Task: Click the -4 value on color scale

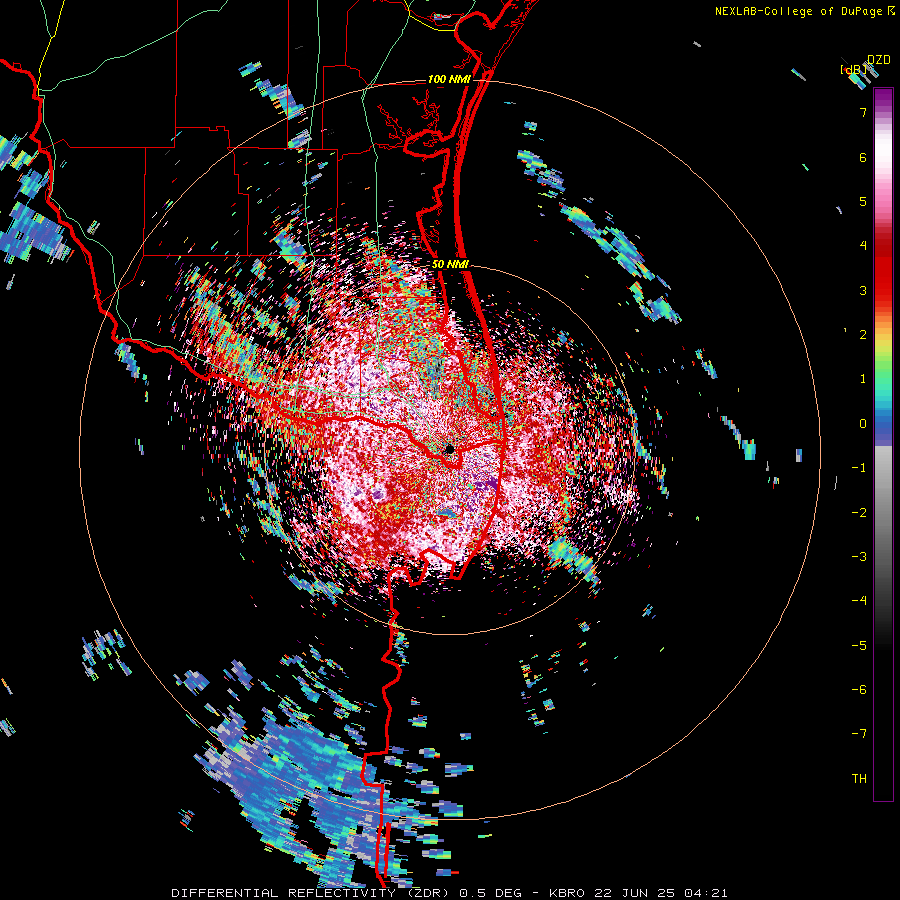Action: pos(859,601)
